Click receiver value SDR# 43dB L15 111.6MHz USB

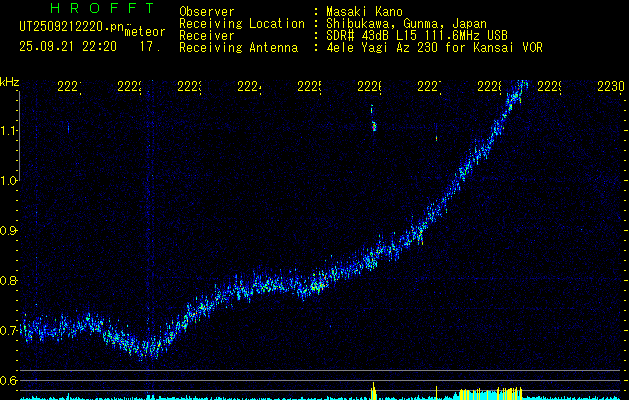click(417, 36)
